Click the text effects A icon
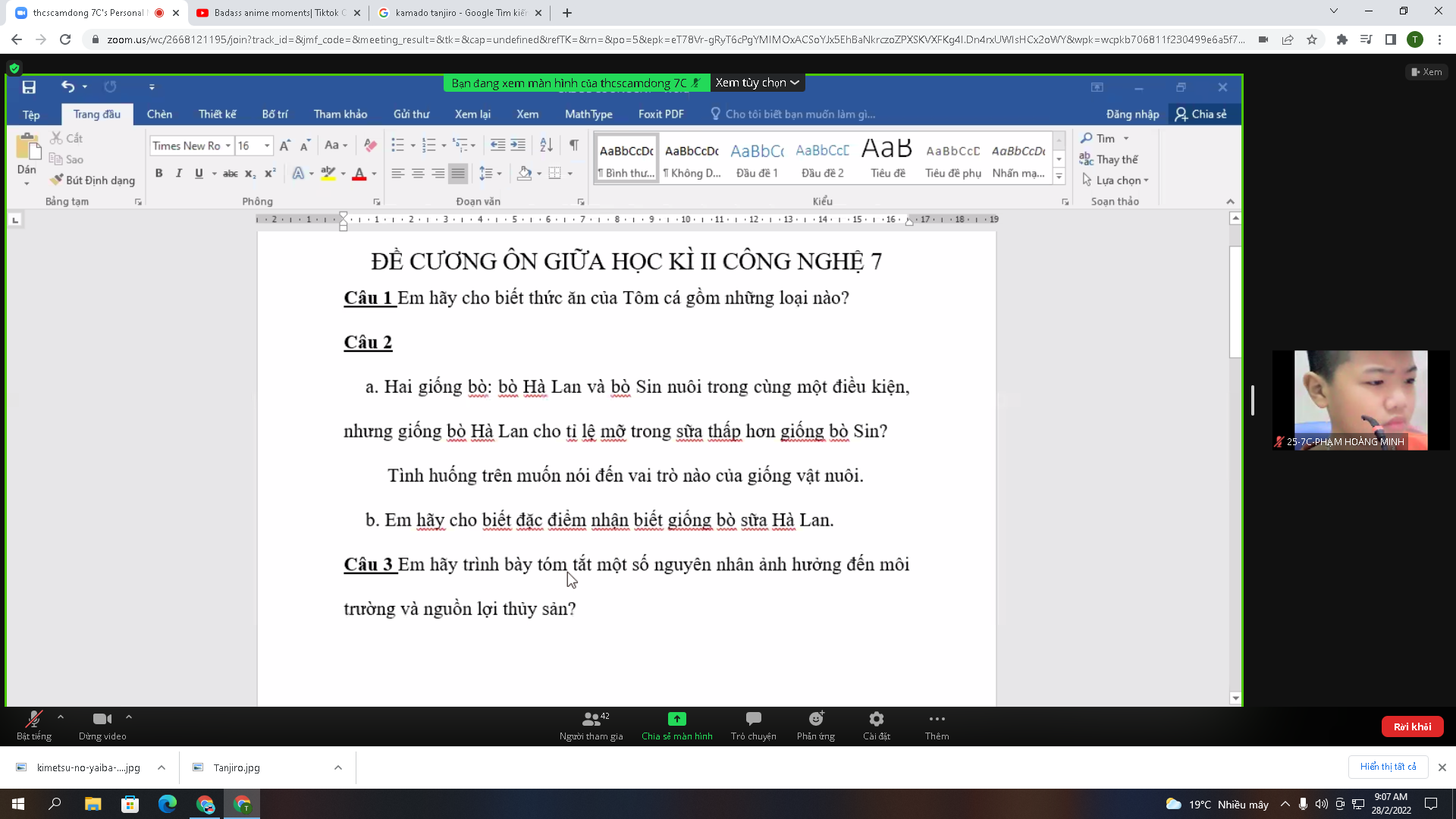This screenshot has width=1456, height=819. 299,174
